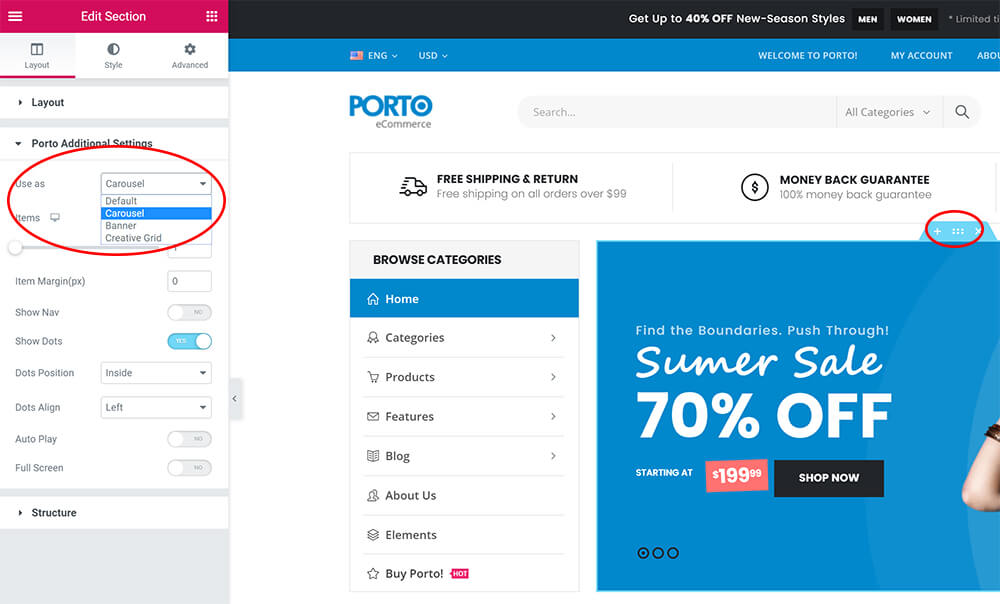Select Banner from the Use as list

(x=121, y=226)
